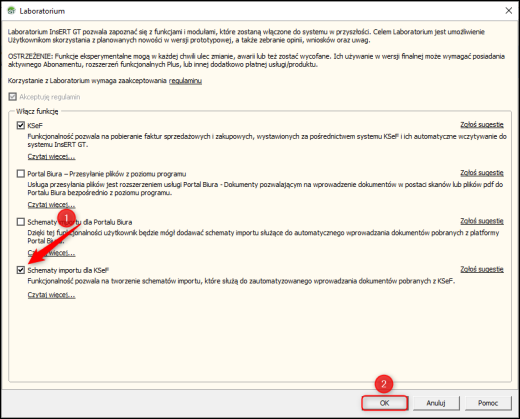Image resolution: width=520 pixels, height=419 pixels.
Task: Cancel with the Anuluj button
Action: tap(436, 403)
